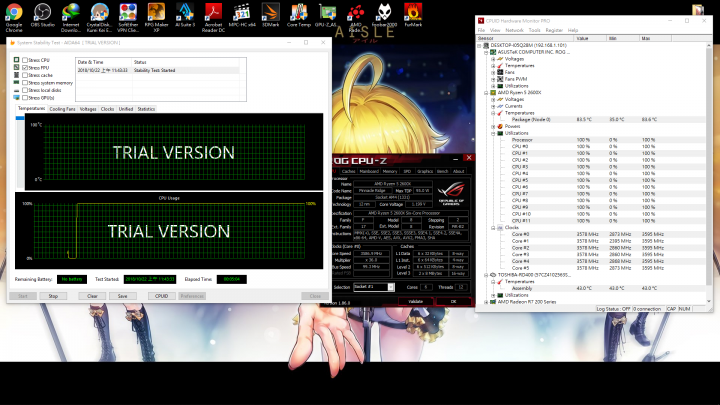This screenshot has height=405, width=720.
Task: Open the SoftEther VPN Client shortcut
Action: [x=128, y=17]
